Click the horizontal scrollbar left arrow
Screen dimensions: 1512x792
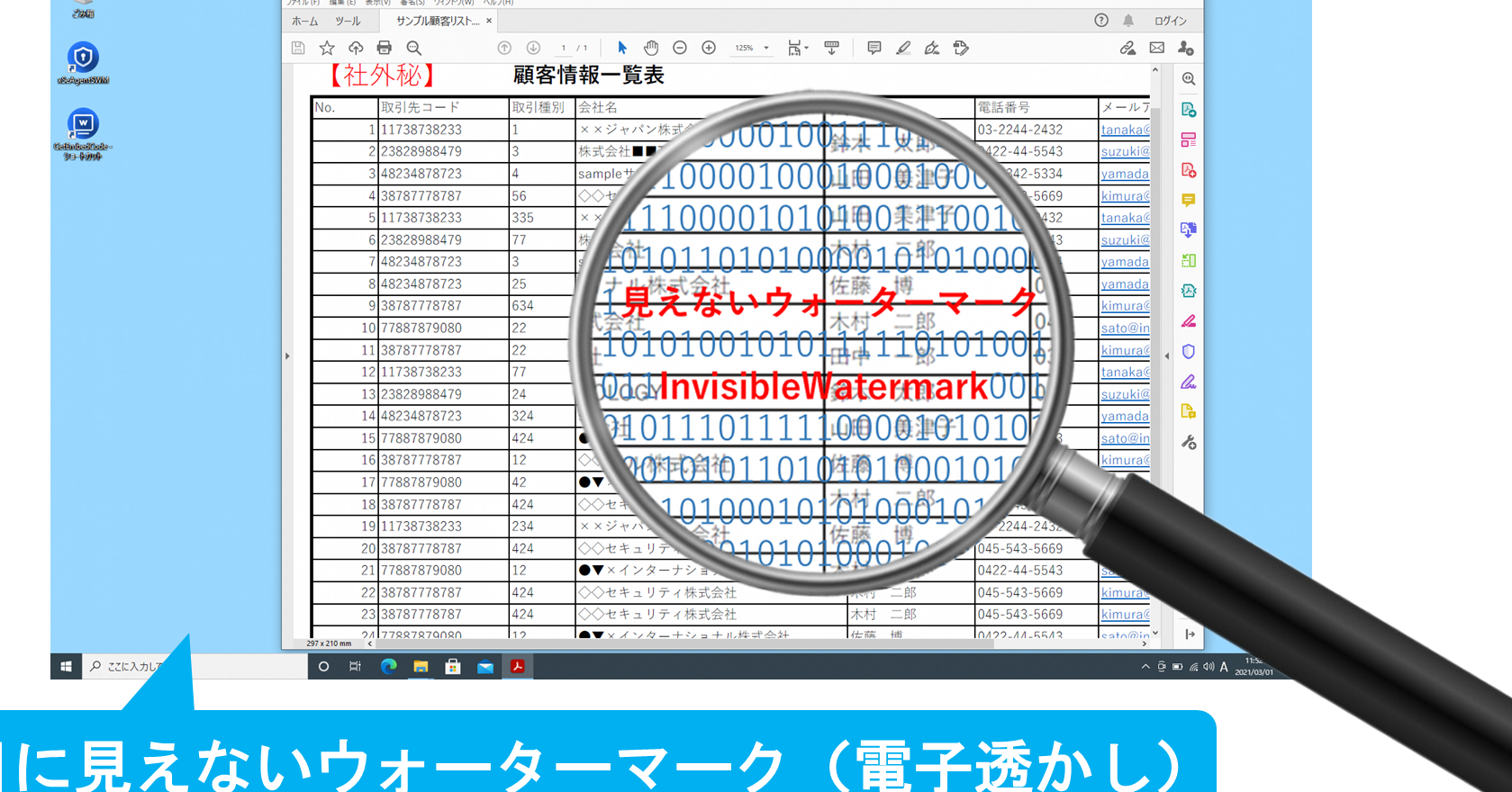click(x=370, y=643)
